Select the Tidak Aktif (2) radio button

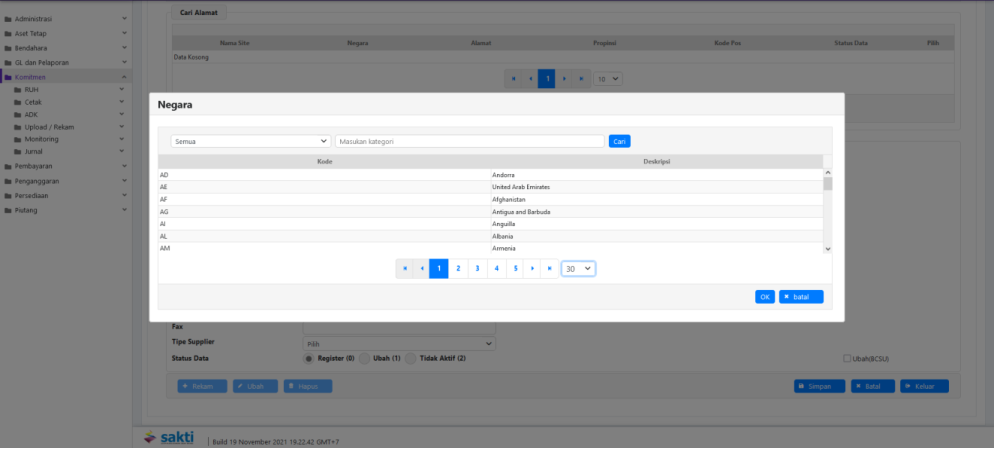point(411,358)
